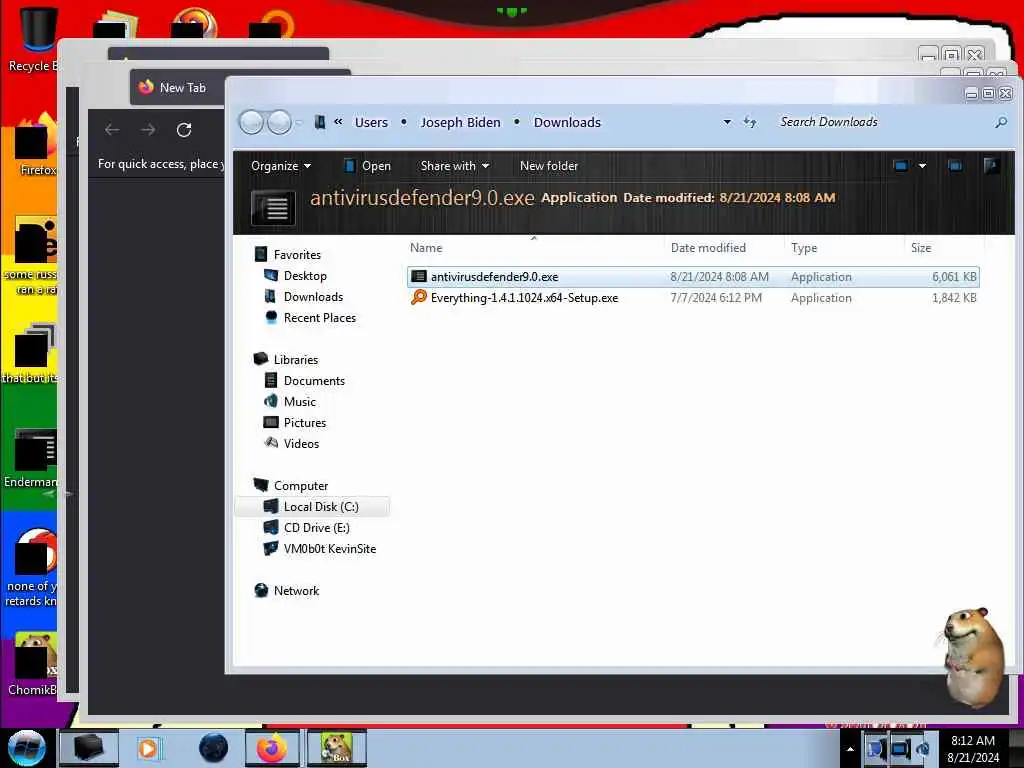Screen dimensions: 1024x768
Task: Click the Everything setup magnifier file icon
Action: pos(419,297)
